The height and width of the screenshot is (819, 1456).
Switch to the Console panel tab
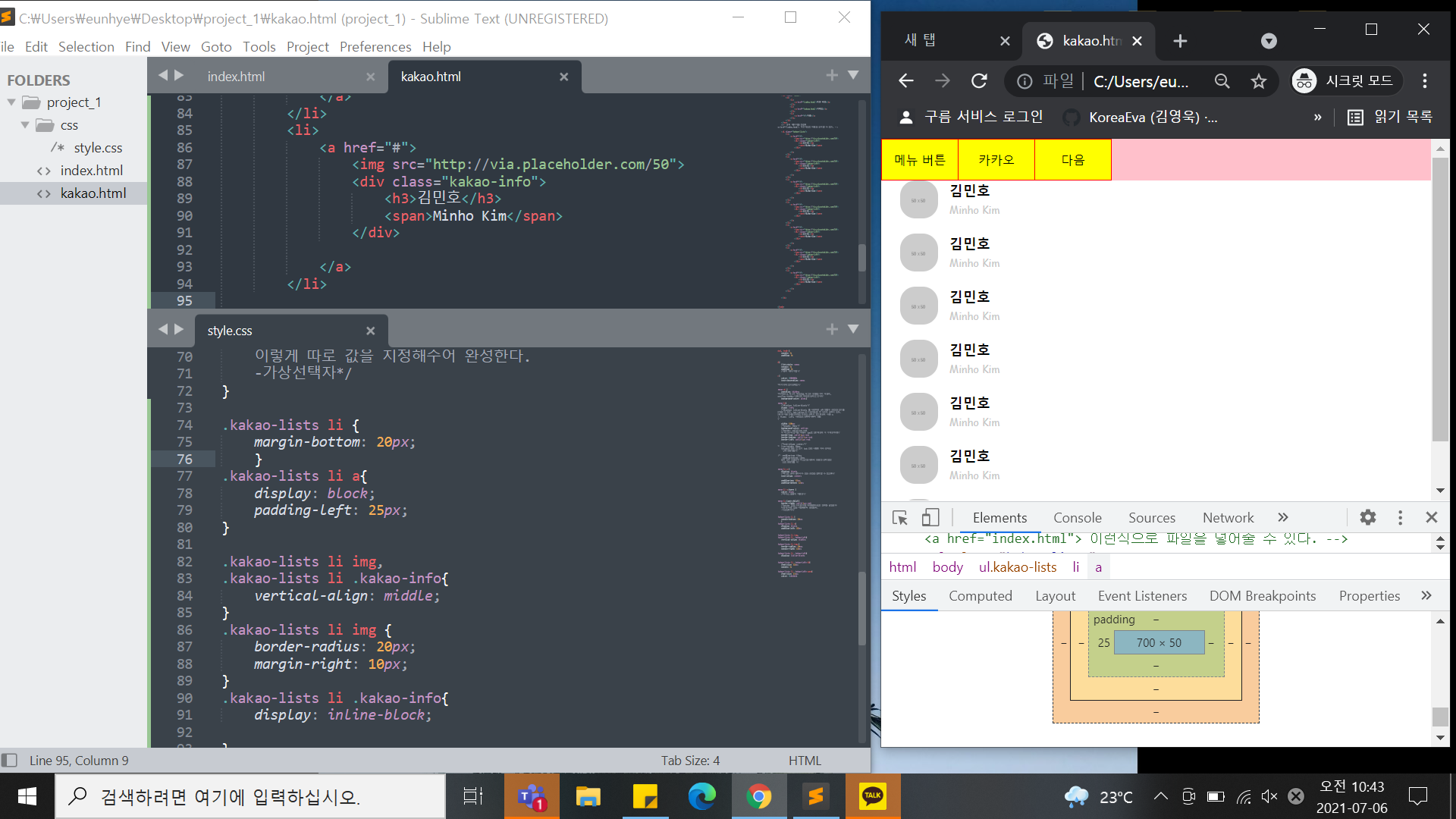tap(1077, 518)
